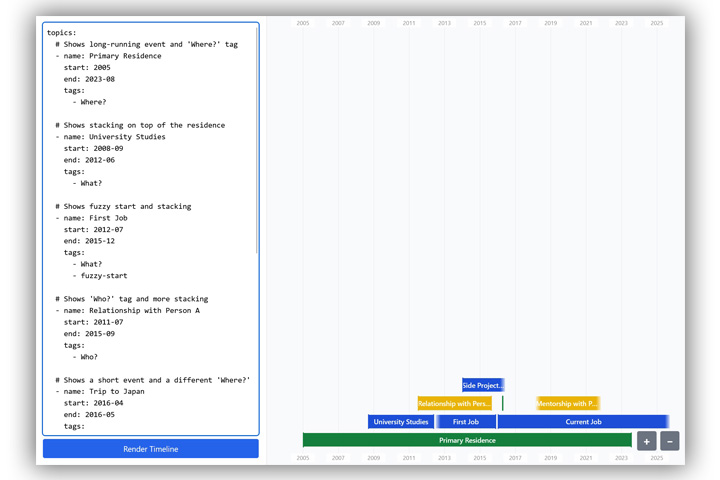Click the YAML editor scrollbar
Viewport: 720px width, 480px height.
pyautogui.click(x=256, y=140)
